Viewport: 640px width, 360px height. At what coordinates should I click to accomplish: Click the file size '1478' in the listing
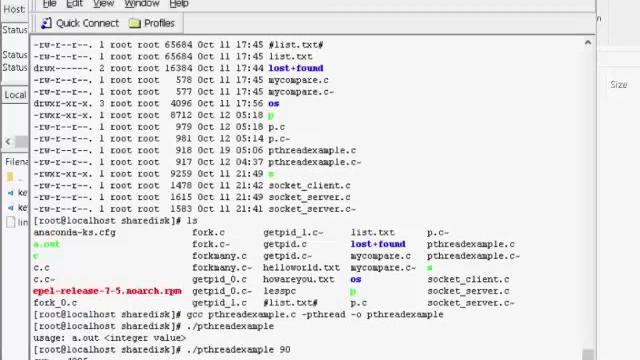pyautogui.click(x=181, y=186)
